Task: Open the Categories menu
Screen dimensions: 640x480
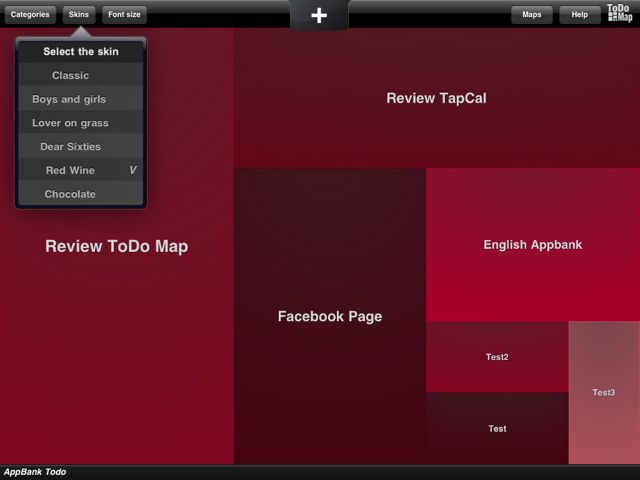Action: coord(30,15)
